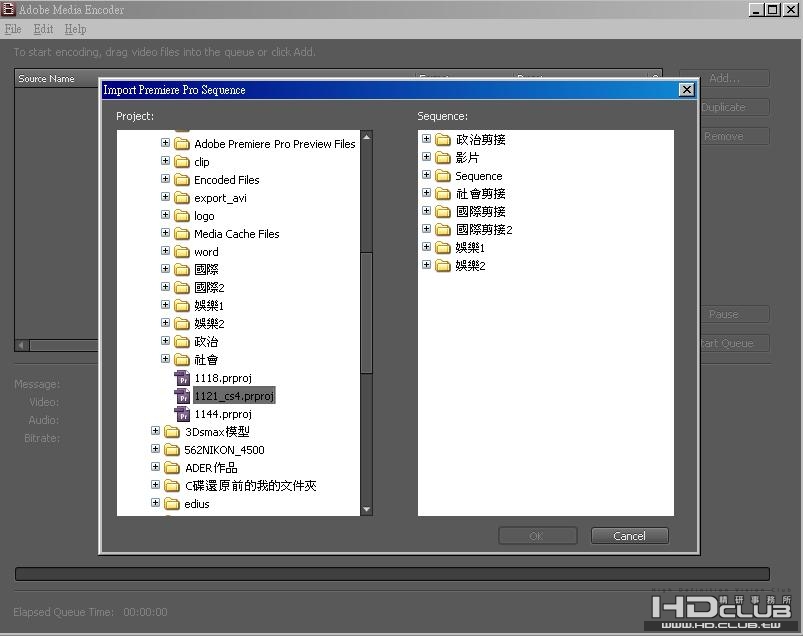Viewport: 803px width, 636px height.
Task: Click the 社會剪接 sequence folder icon
Action: click(443, 194)
